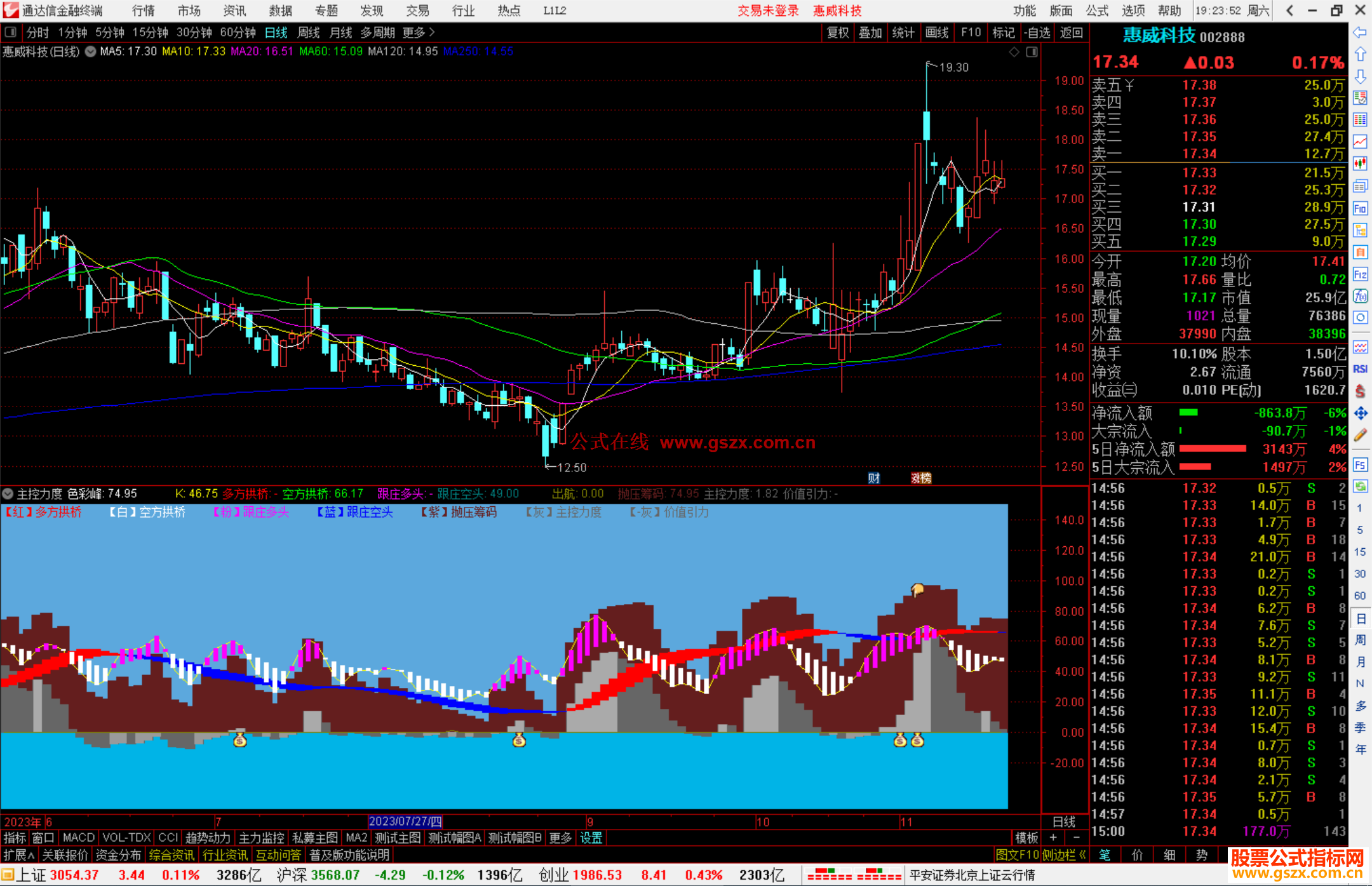Toggle the 主控力度 indicator circle button
Viewport: 1372px width, 886px height.
point(8,493)
